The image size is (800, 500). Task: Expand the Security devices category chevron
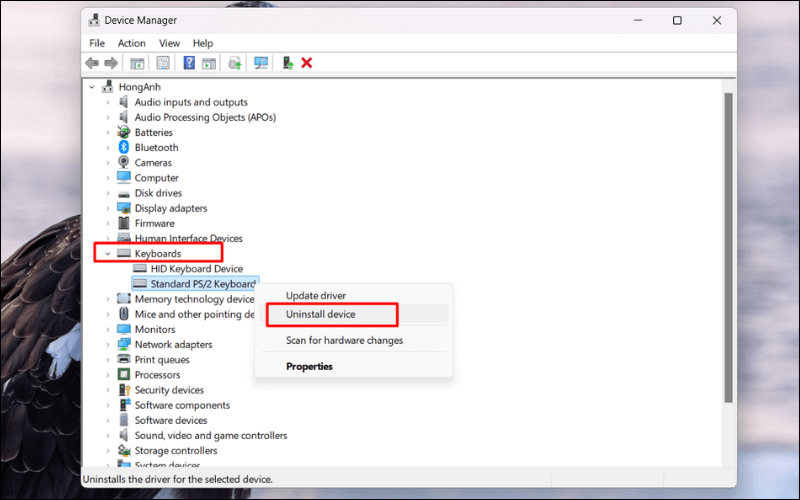pyautogui.click(x=108, y=390)
